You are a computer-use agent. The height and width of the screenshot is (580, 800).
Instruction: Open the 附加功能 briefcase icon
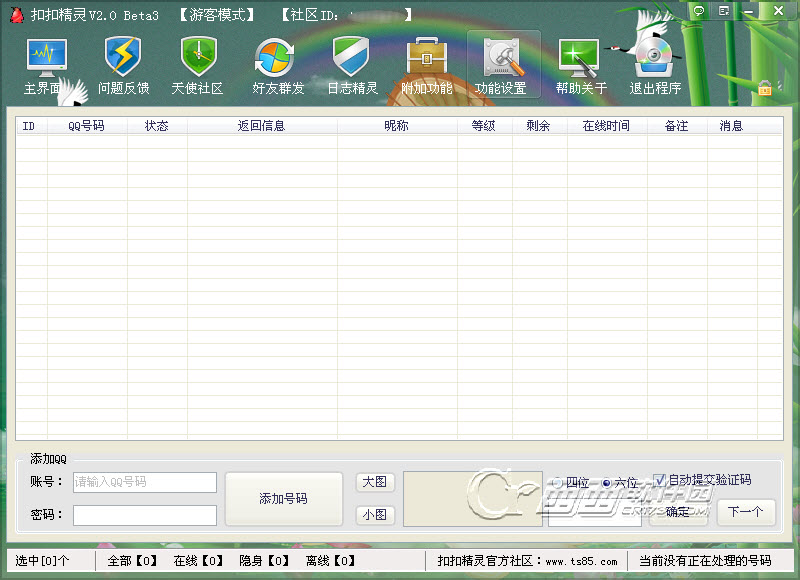click(427, 65)
